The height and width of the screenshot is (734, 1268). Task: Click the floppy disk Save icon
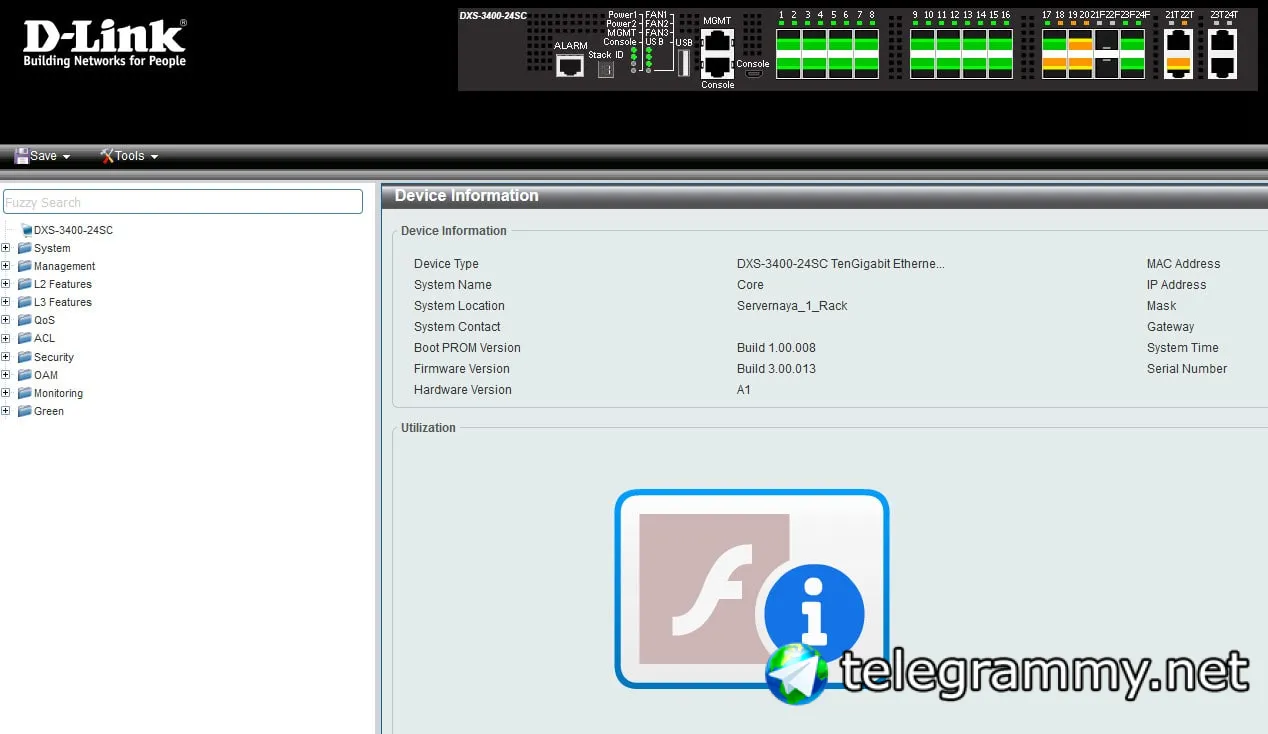[21, 155]
